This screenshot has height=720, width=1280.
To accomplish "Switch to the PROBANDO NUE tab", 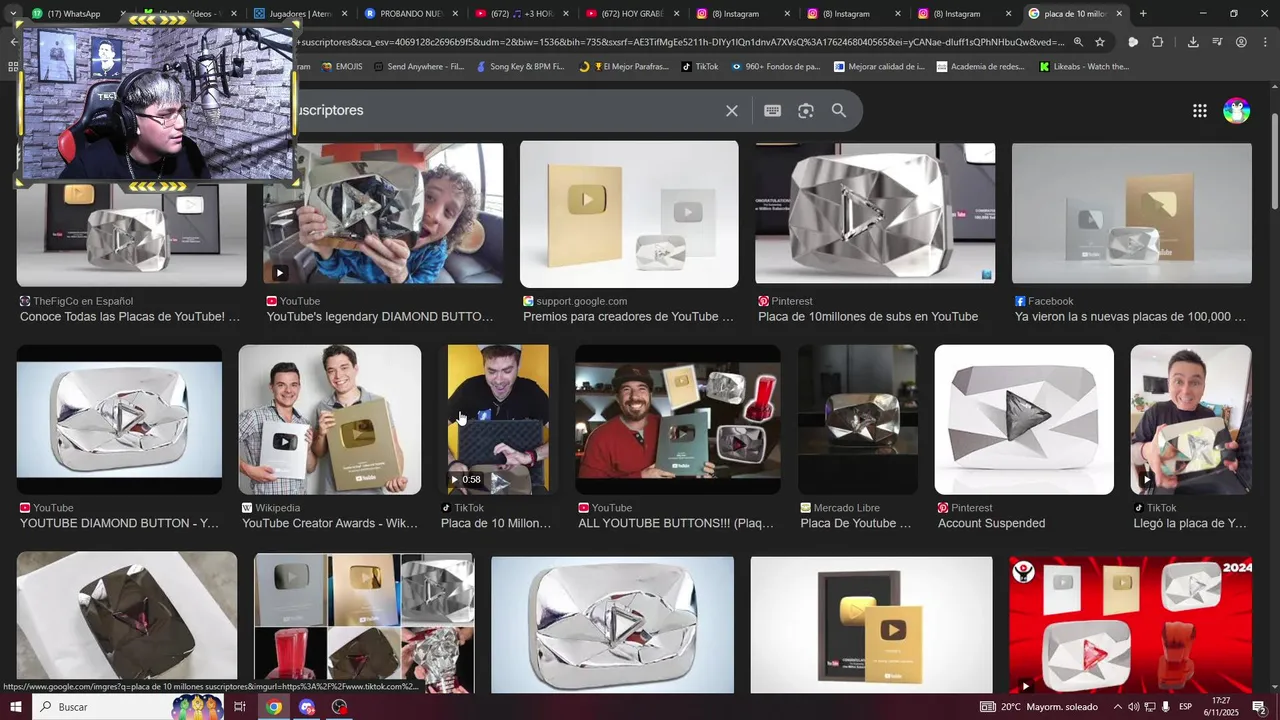I will point(410,14).
